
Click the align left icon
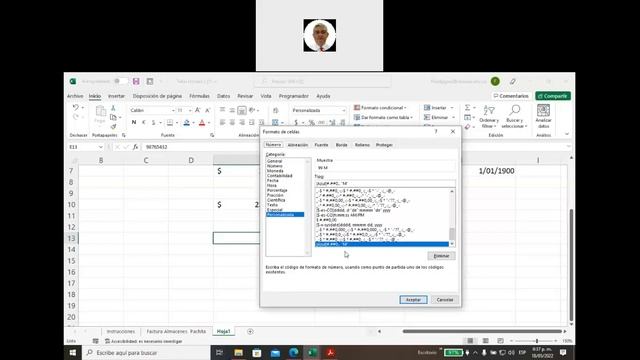[x=222, y=122]
